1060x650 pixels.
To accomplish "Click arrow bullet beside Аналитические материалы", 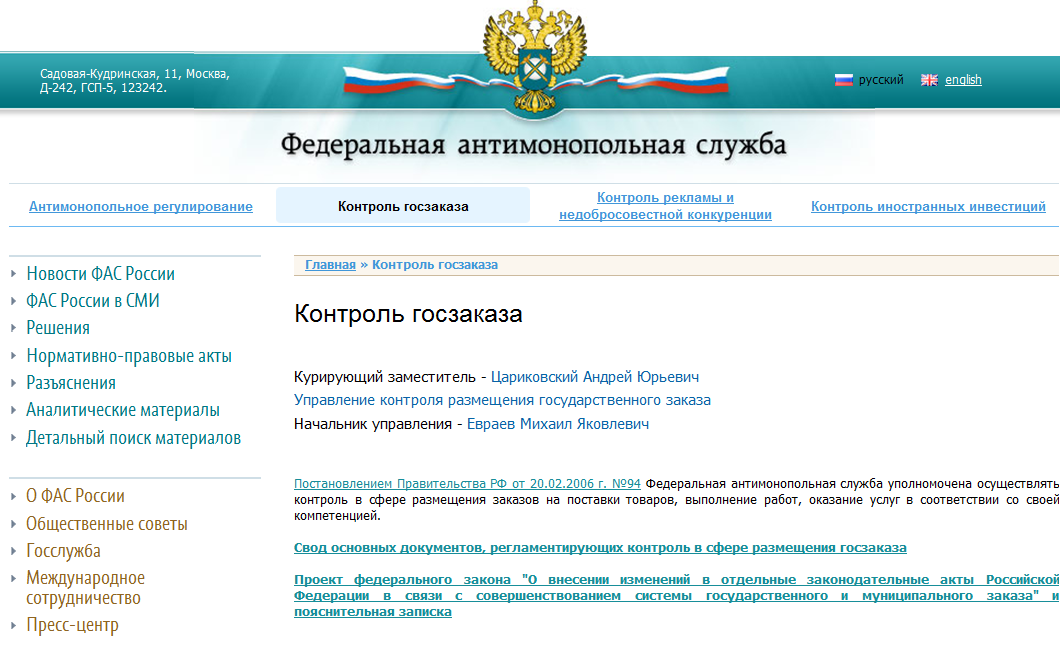I will pyautogui.click(x=14, y=409).
